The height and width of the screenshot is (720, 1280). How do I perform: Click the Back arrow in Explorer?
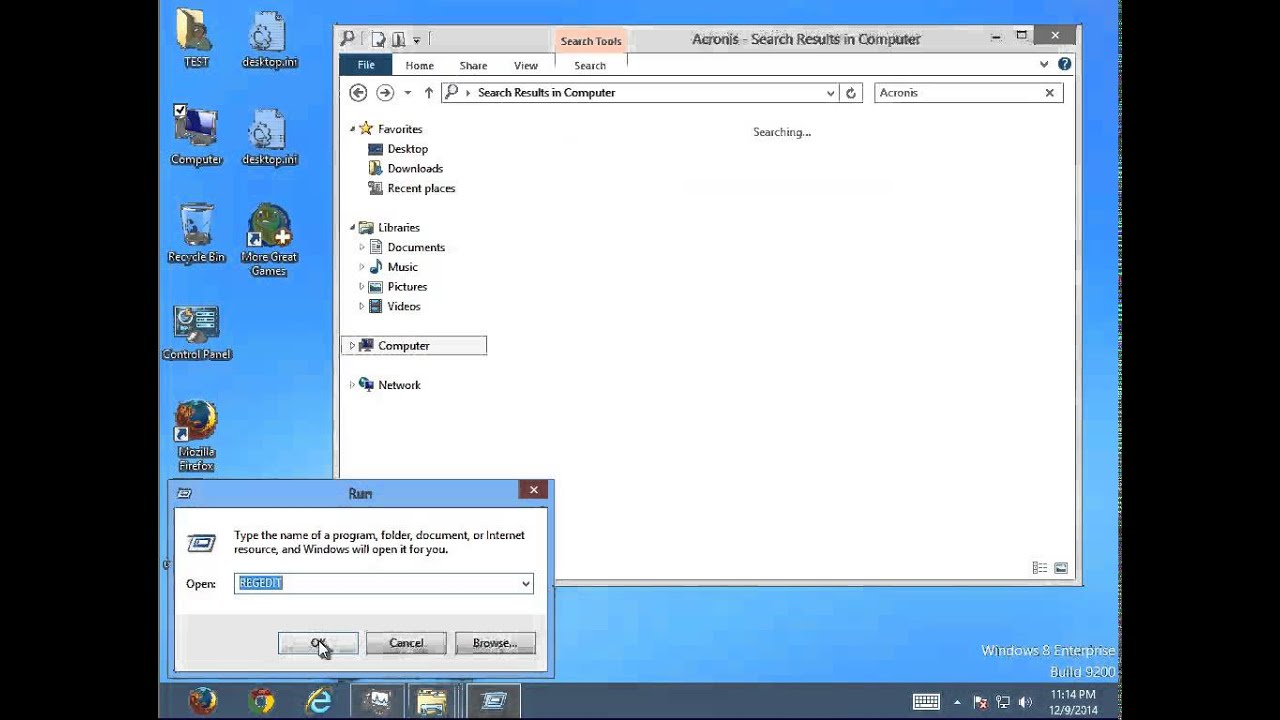click(x=358, y=92)
